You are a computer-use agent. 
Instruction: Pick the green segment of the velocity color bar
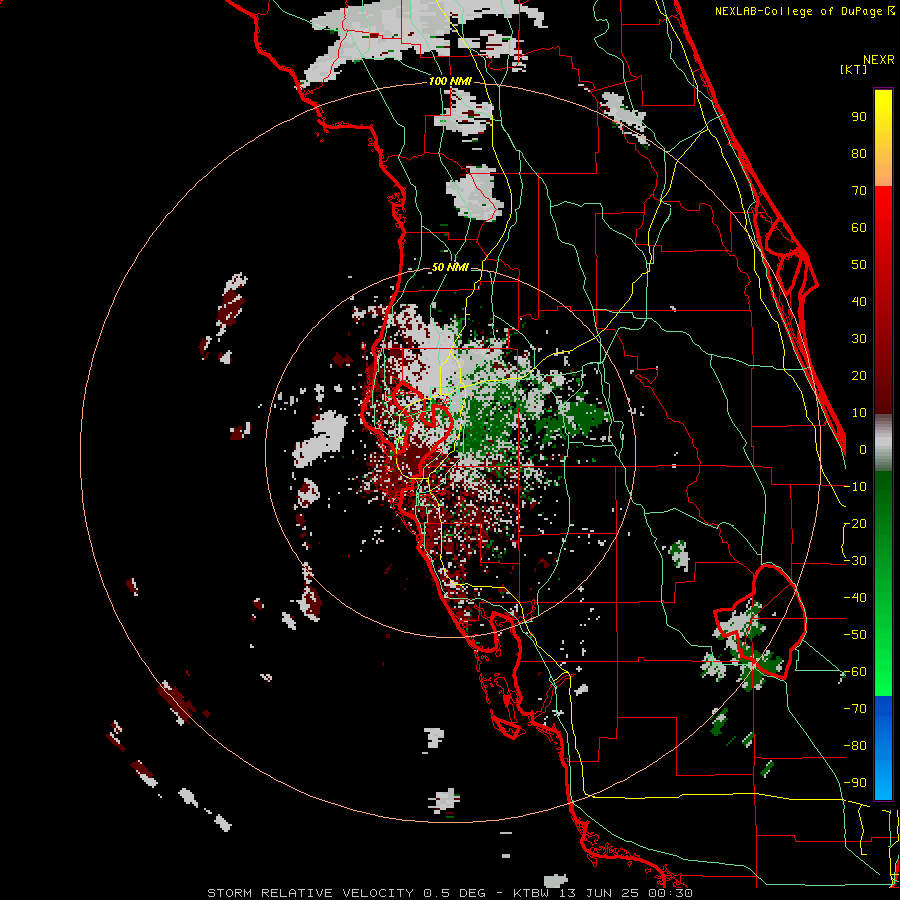(883, 584)
